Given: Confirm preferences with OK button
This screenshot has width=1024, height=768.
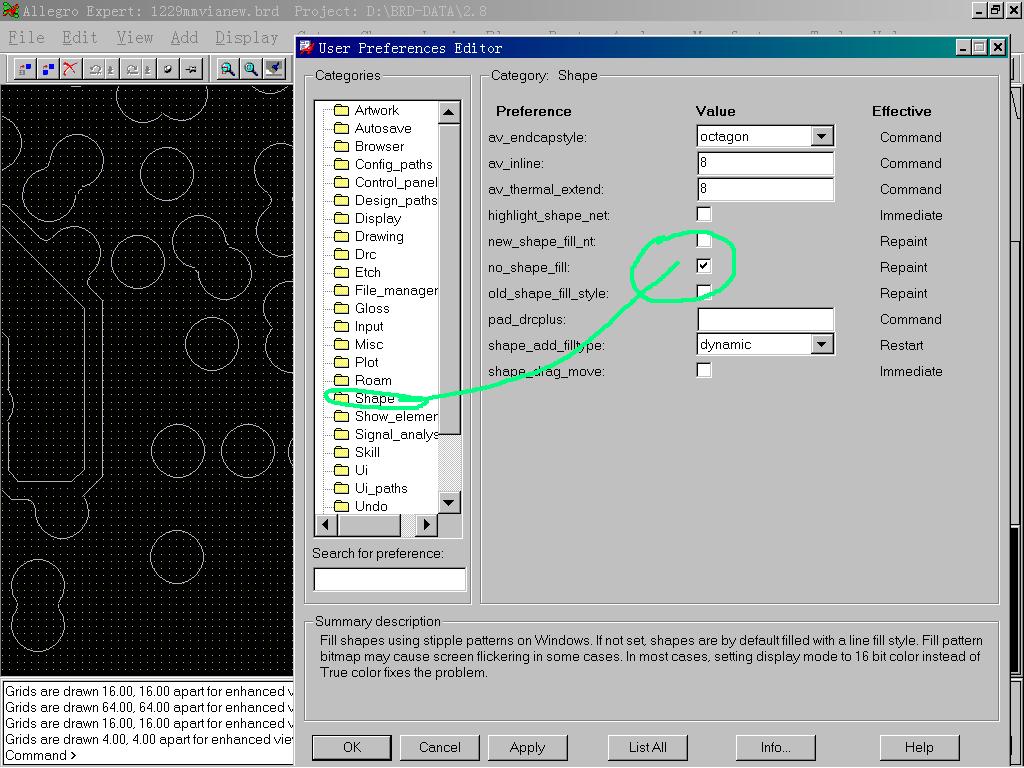Looking at the screenshot, I should click(352, 747).
